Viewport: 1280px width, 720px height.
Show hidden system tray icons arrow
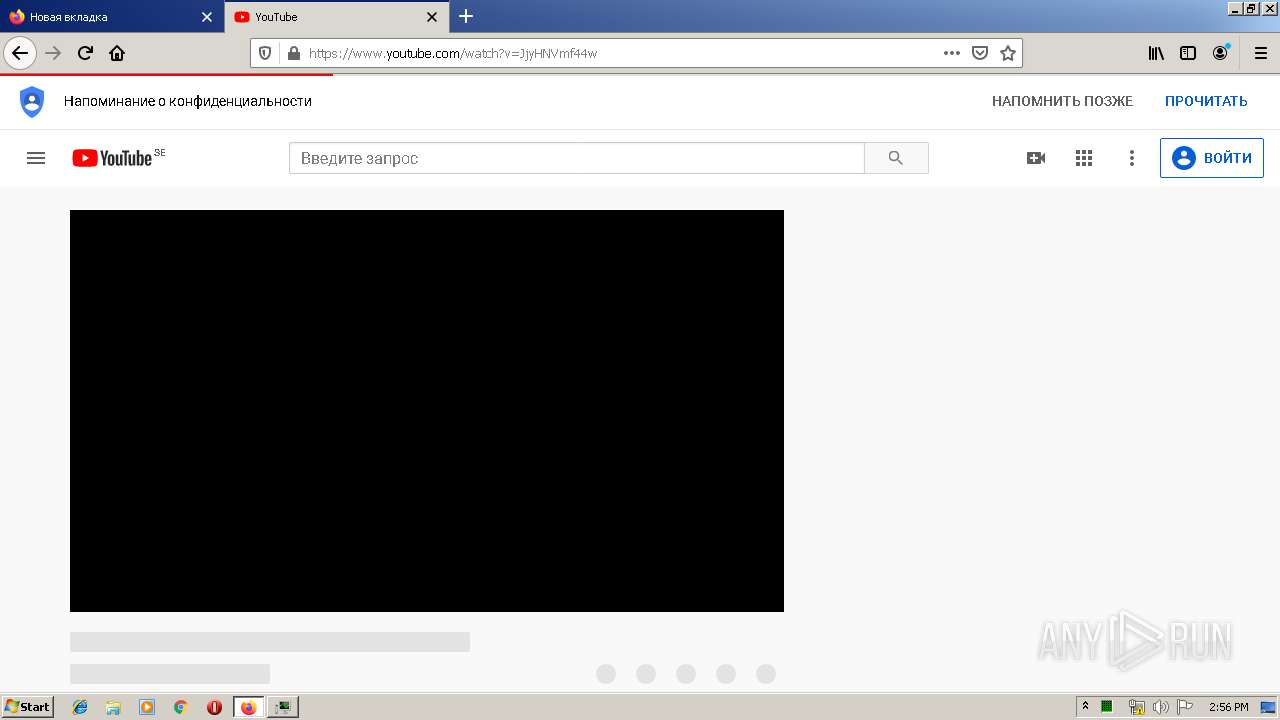click(1085, 706)
